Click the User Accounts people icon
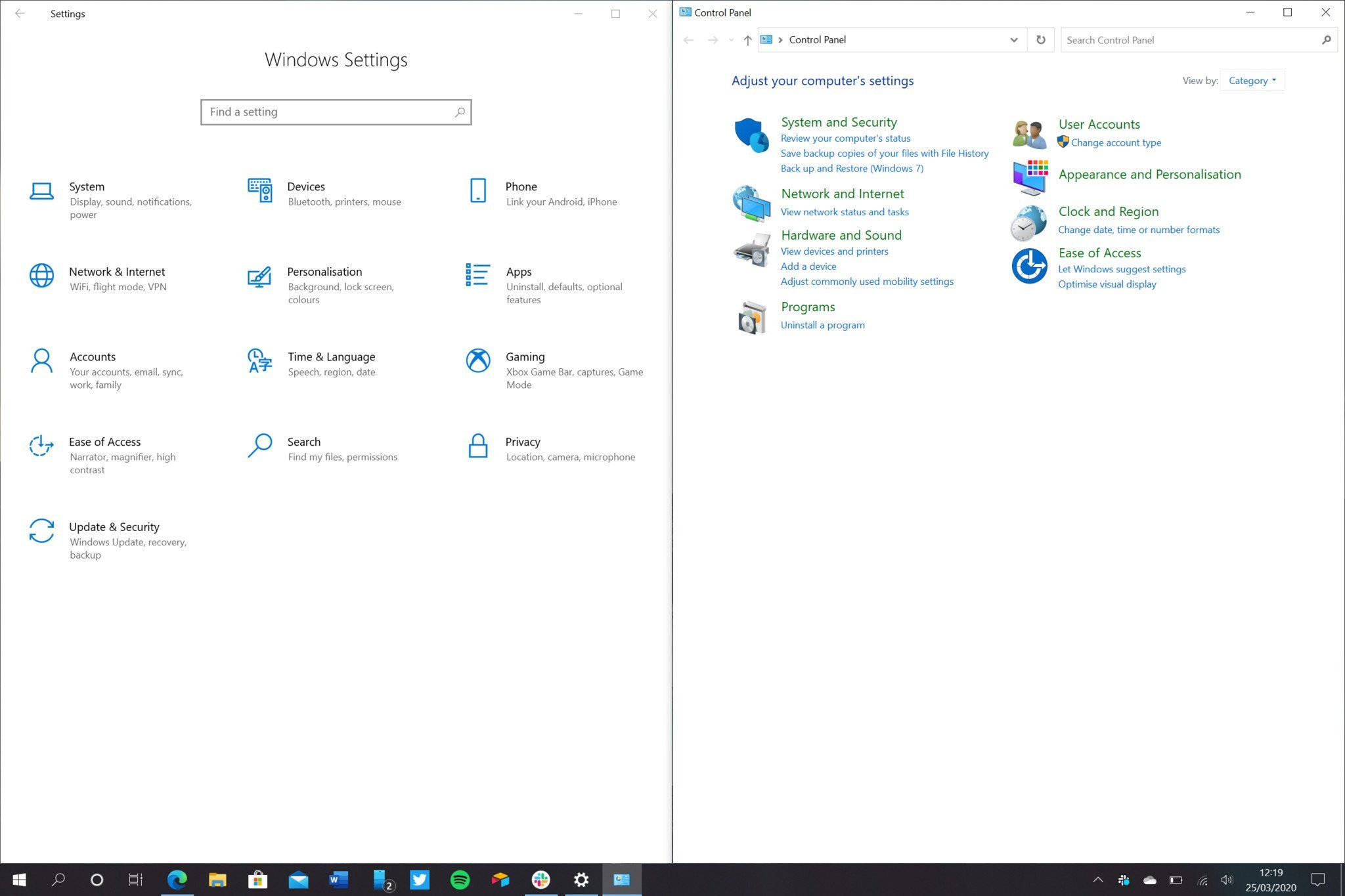The width and height of the screenshot is (1345, 896). click(1029, 135)
